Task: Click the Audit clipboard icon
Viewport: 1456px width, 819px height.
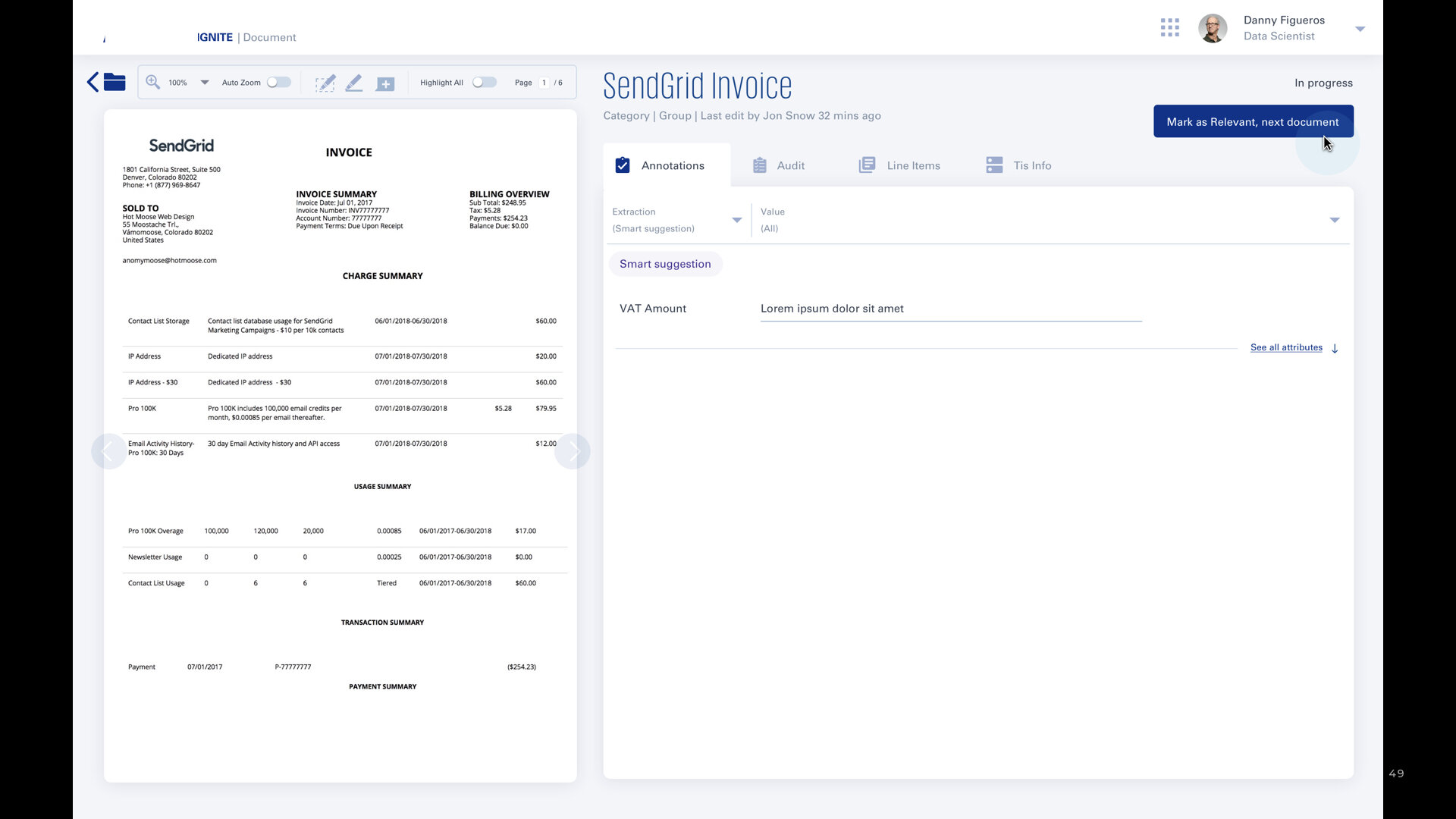Action: (x=760, y=165)
